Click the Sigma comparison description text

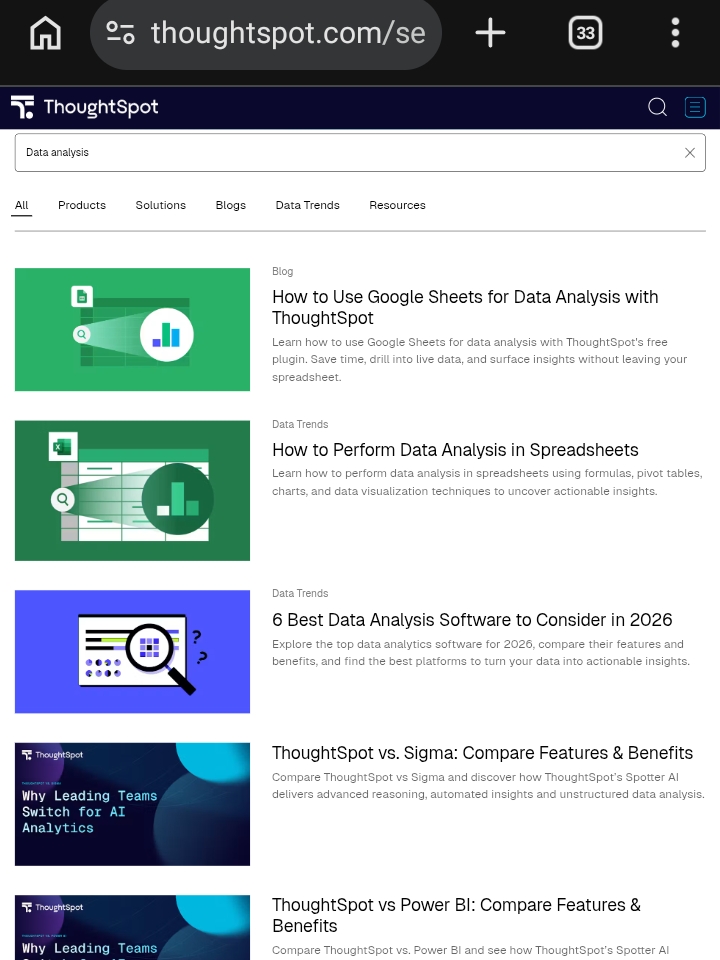coord(488,786)
